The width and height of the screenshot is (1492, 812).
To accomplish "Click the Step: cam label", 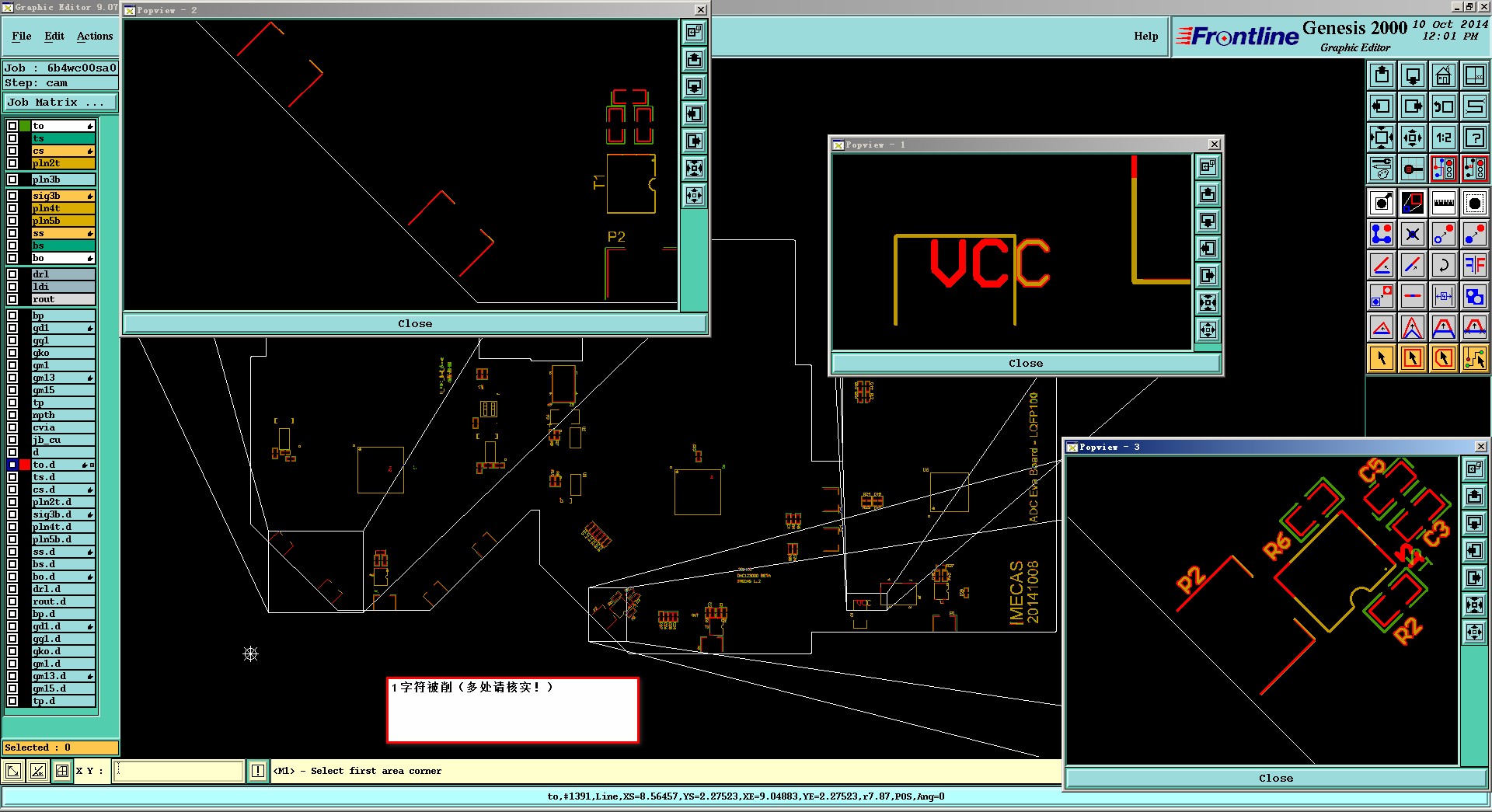I will pyautogui.click(x=61, y=83).
